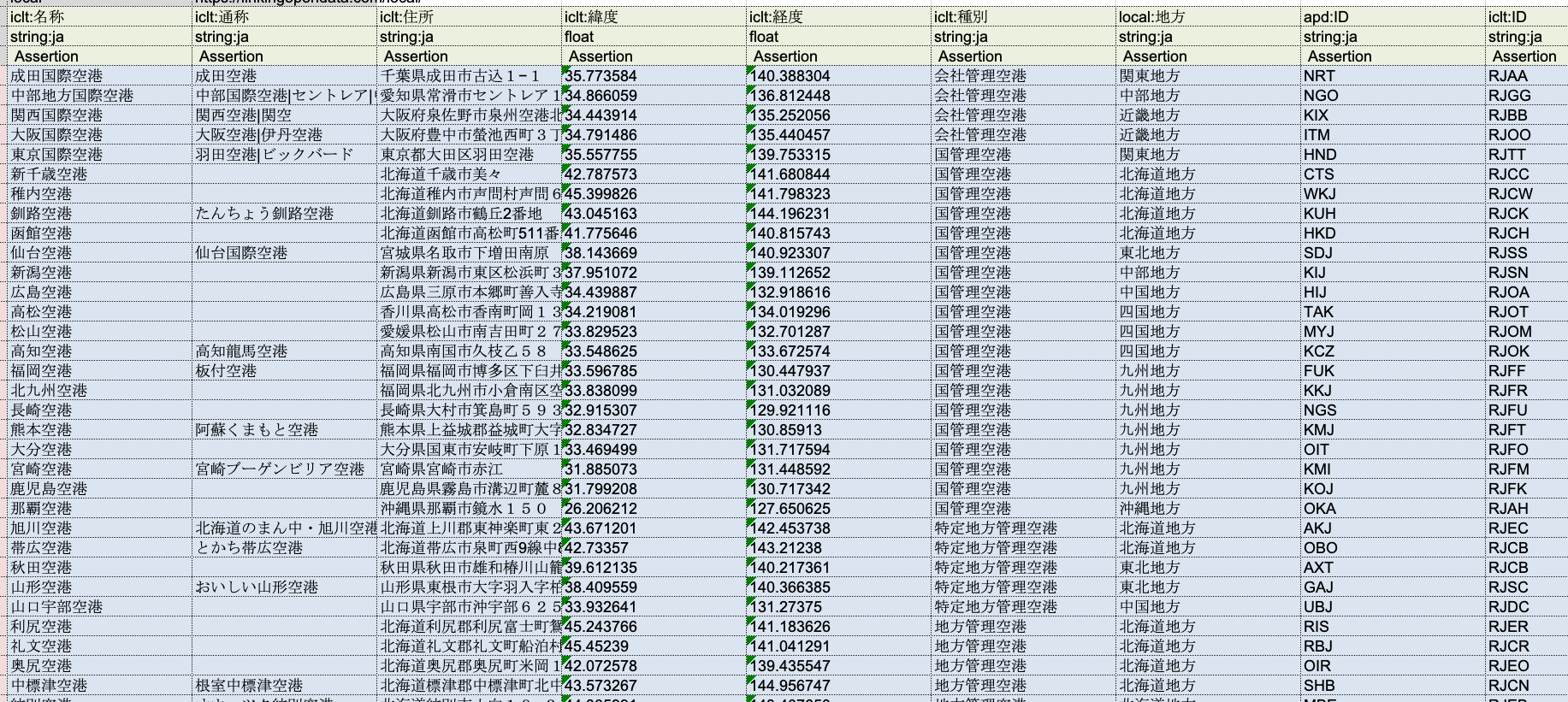This screenshot has height=702, width=1568.
Task: Select the latitude value 42.73357
Action: 654,548
